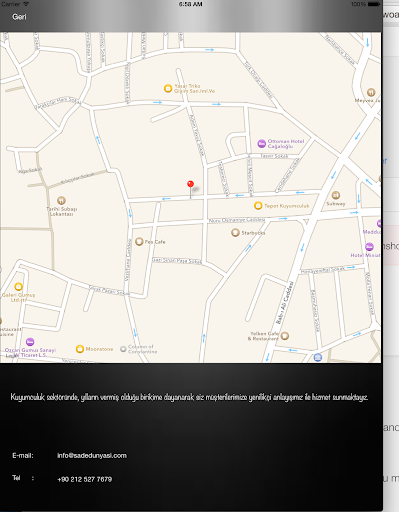Tap the Column of Constantine landmark icon

pyautogui.click(x=123, y=349)
